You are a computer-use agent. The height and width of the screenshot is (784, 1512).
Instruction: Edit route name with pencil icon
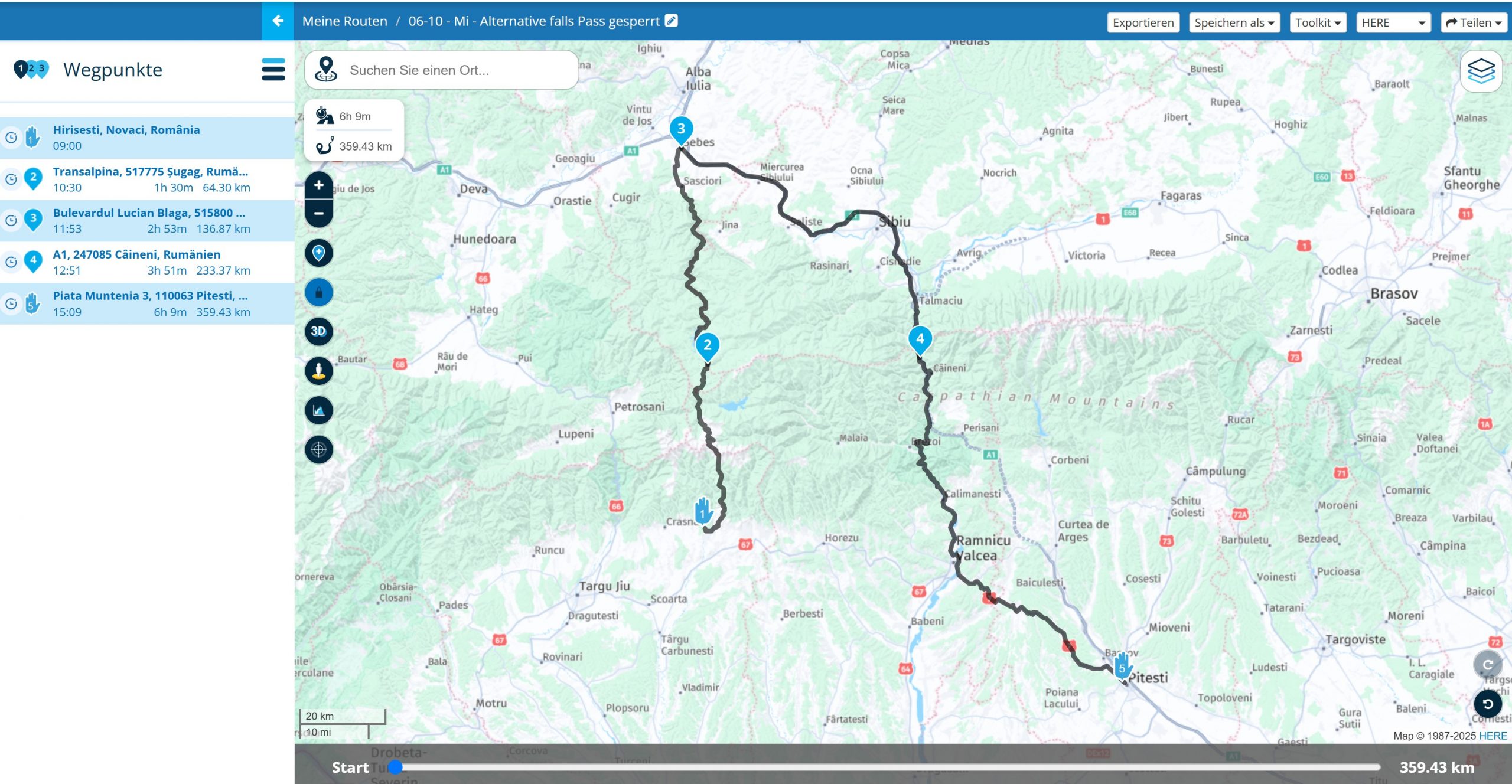tap(672, 21)
